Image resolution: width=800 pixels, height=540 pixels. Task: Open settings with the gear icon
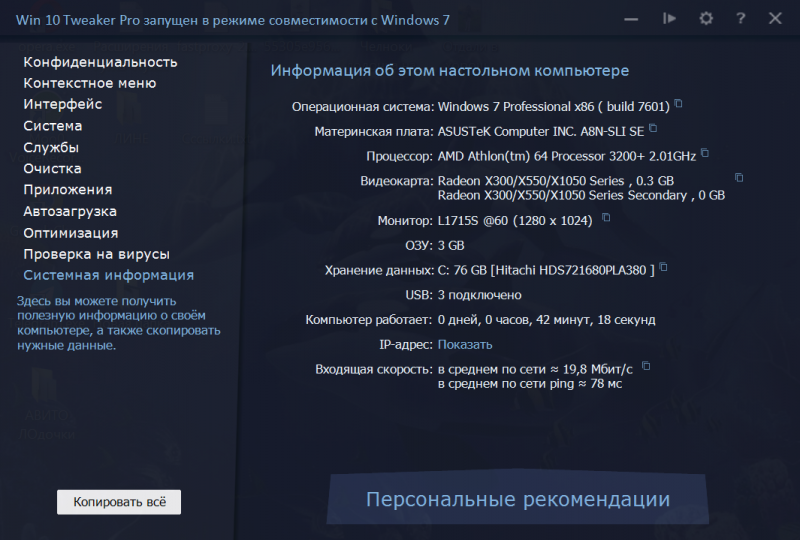706,18
